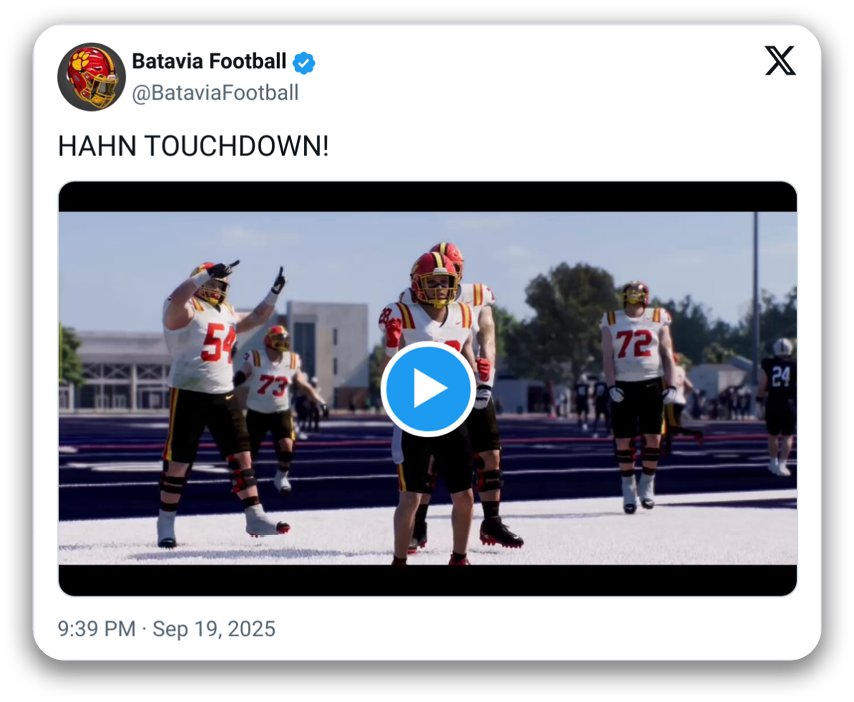Click the HAHN TOUCHDOWN! tweet text
854x702 pixels.
(193, 146)
